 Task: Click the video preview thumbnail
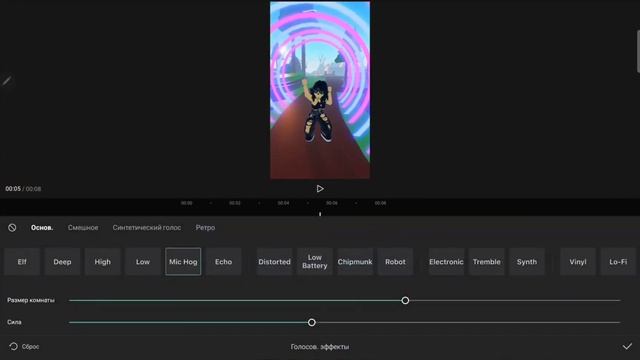320,90
